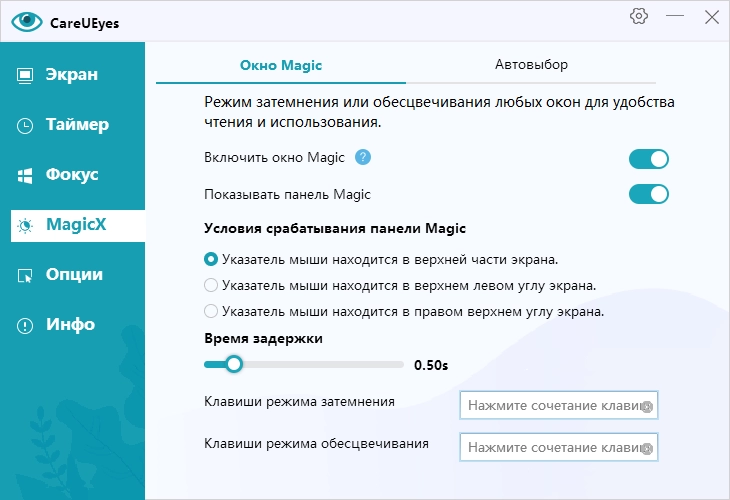Viewport: 730px width, 500px height.
Task: Switch to the Окно Magic tab
Action: click(281, 66)
